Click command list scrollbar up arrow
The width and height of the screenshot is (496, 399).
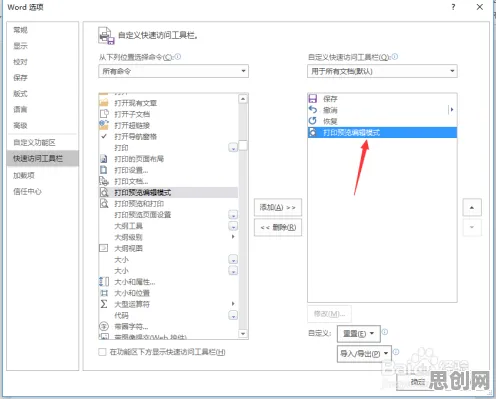coord(243,99)
